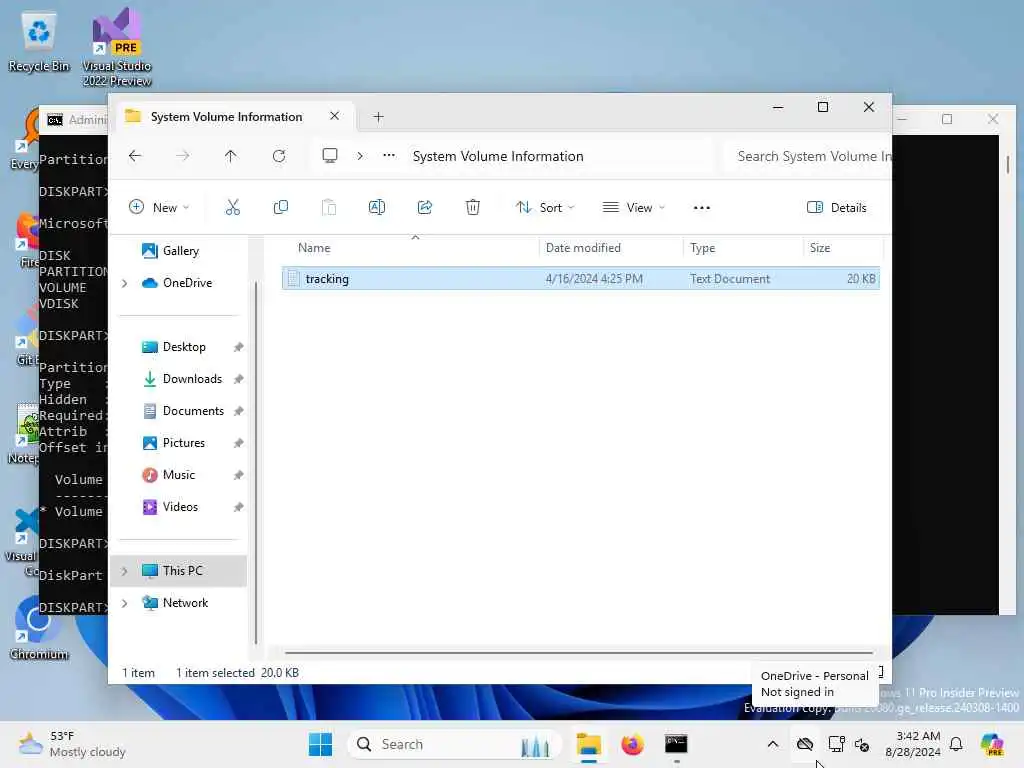1024x768 pixels.
Task: Go back with the left arrow
Action: [x=135, y=156]
